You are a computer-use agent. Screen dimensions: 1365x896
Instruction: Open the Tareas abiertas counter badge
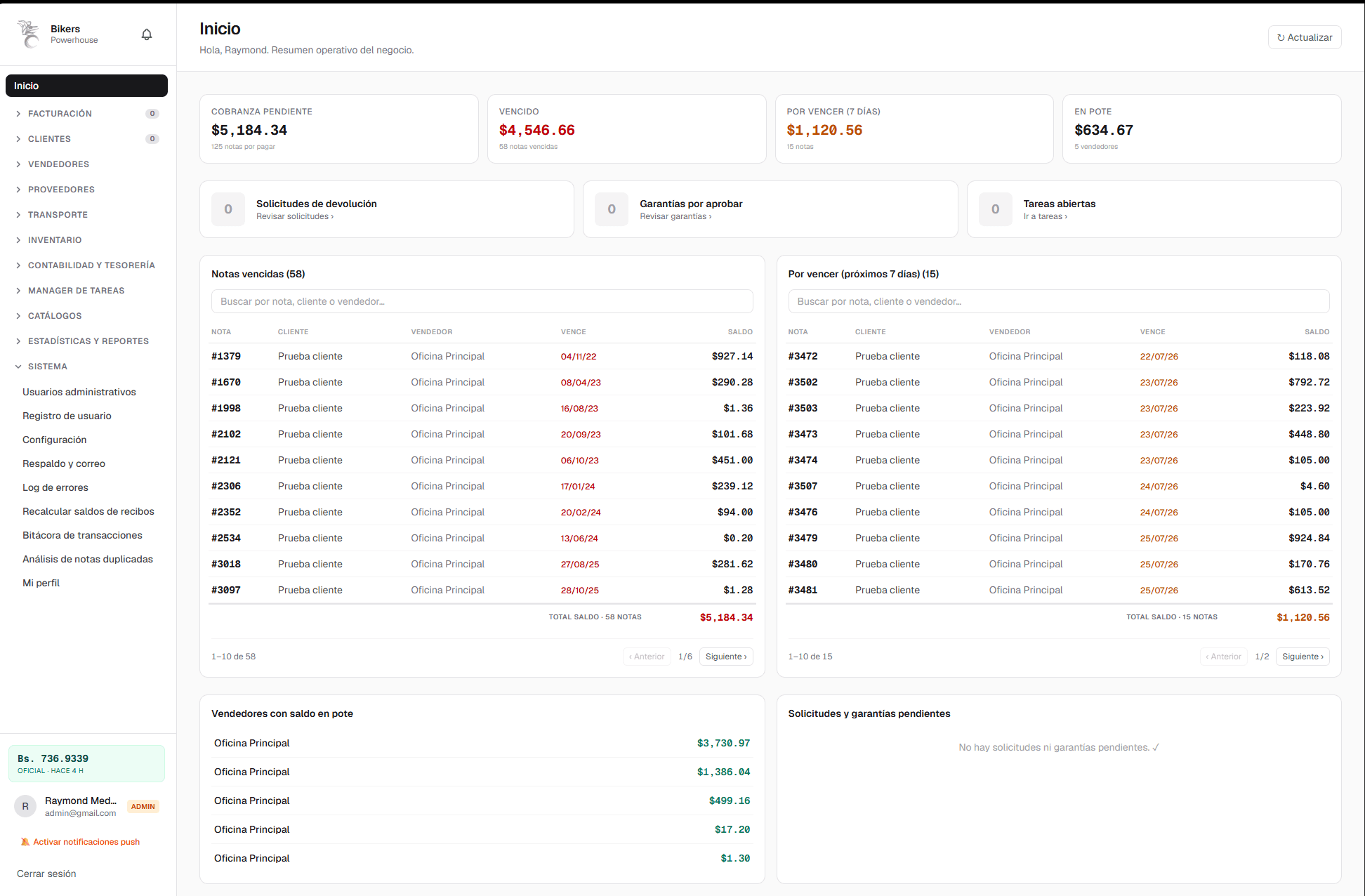coord(995,209)
